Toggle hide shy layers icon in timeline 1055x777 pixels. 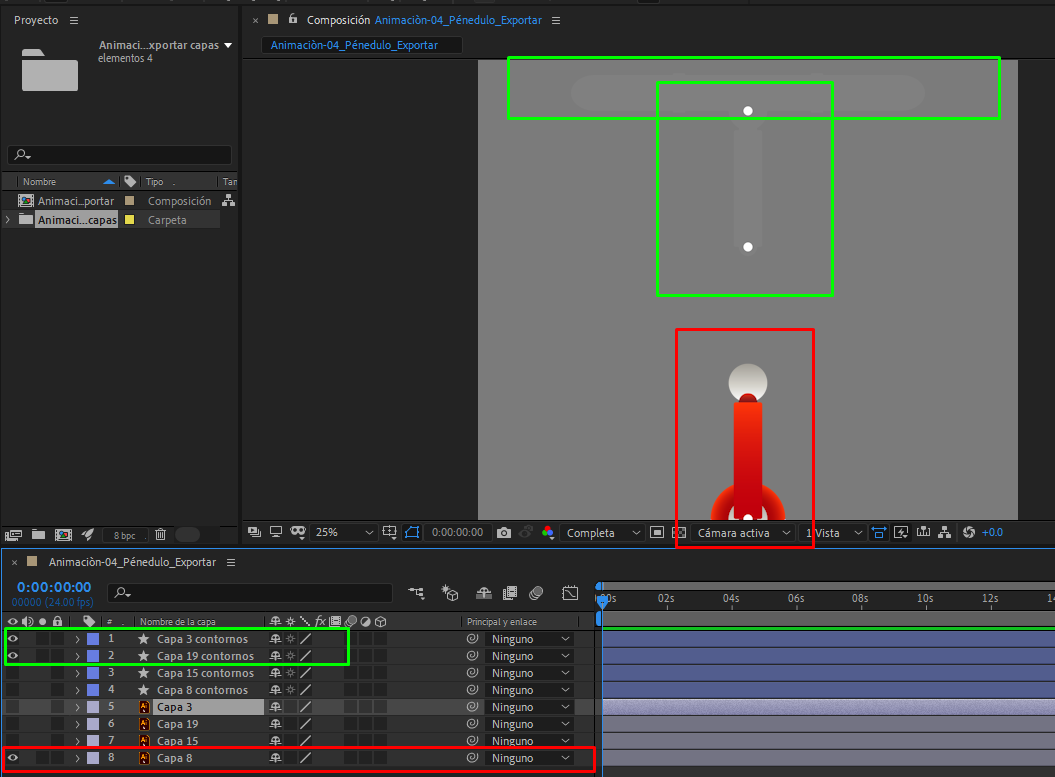point(484,593)
